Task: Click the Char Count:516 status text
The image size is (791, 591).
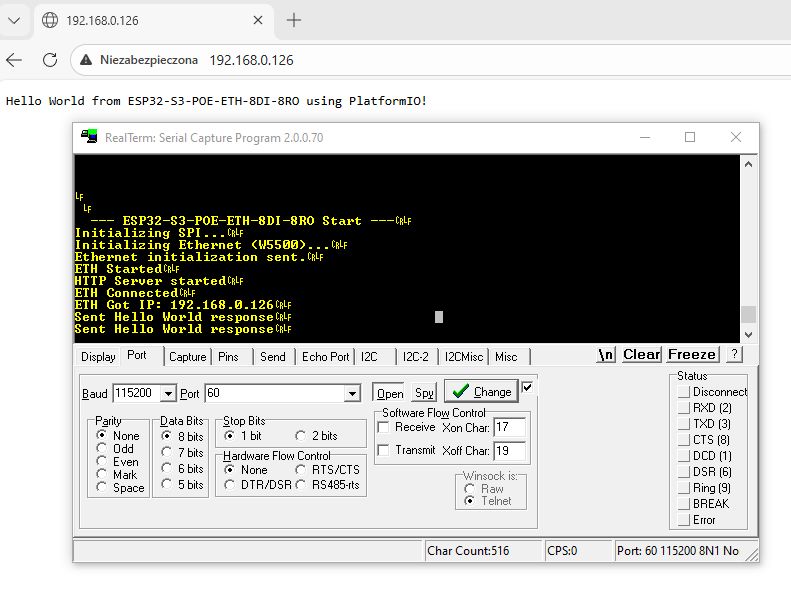Action: [468, 551]
